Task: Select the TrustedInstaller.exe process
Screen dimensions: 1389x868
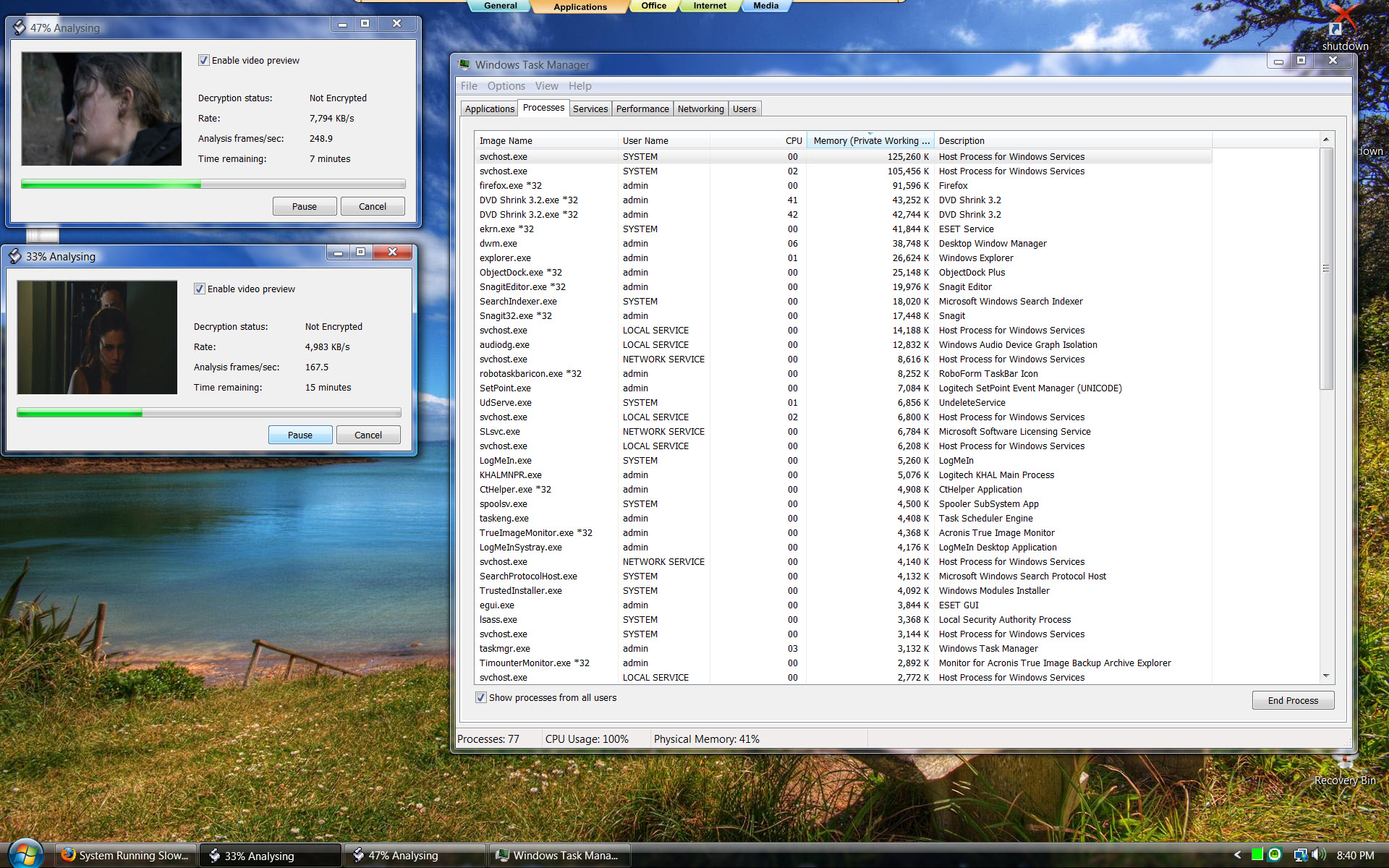Action: pyautogui.click(x=844, y=591)
